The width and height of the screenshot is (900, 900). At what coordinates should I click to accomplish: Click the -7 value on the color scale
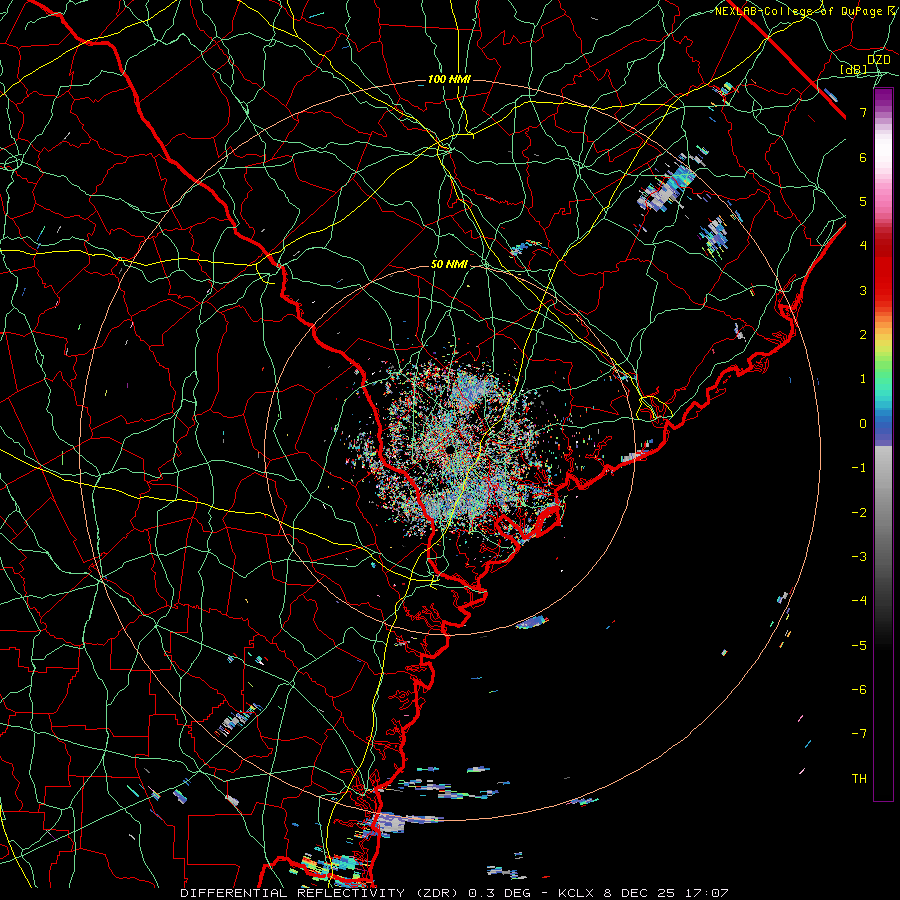(x=859, y=734)
